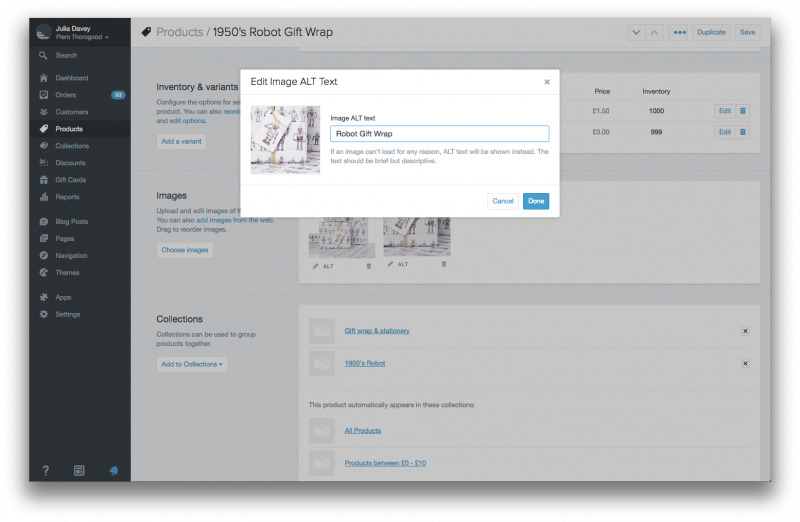Click the Reports bar chart icon

[x=44, y=196]
